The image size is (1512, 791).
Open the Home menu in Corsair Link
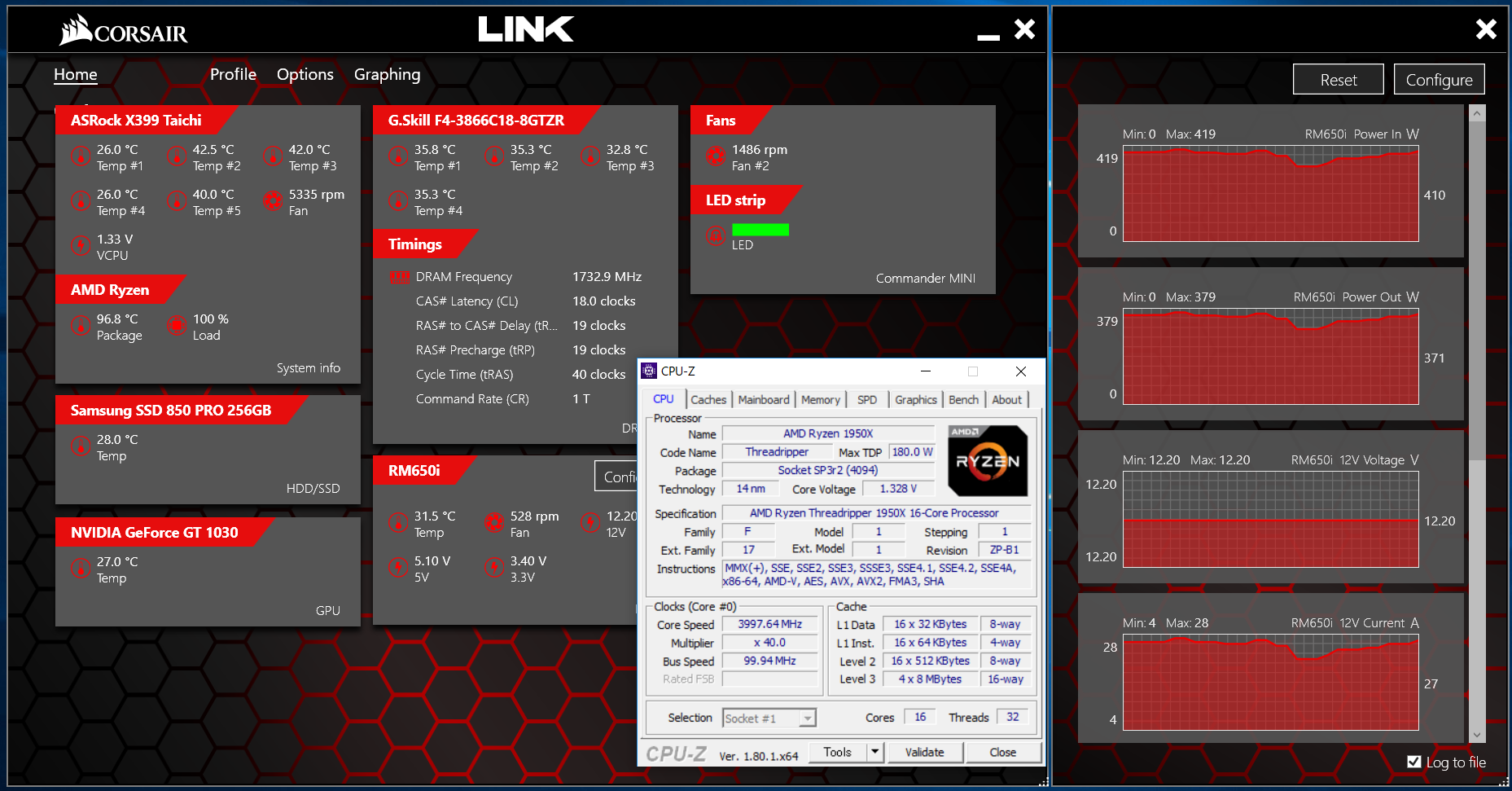76,75
